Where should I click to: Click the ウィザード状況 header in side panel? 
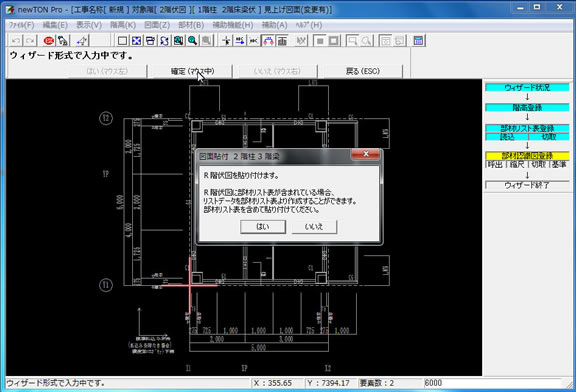pyautogui.click(x=527, y=87)
